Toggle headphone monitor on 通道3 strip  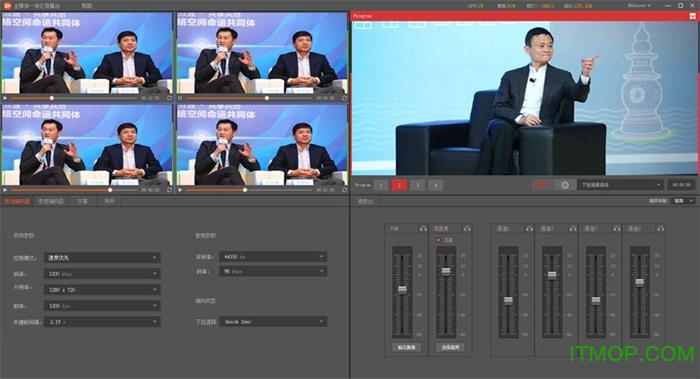tap(617, 229)
